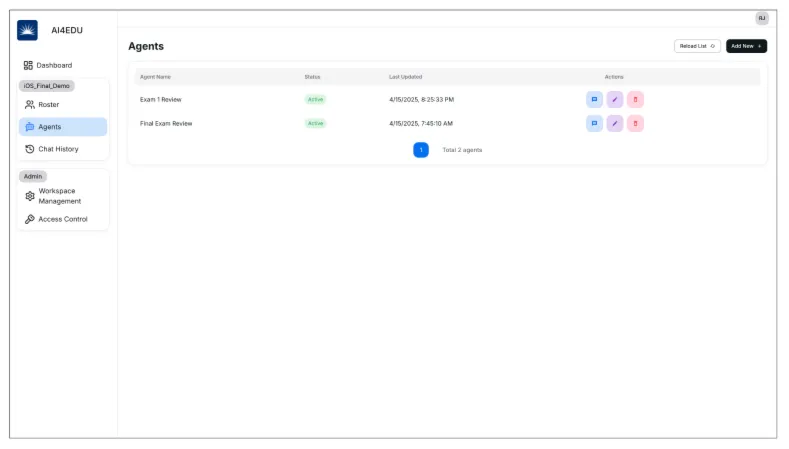The image size is (789, 449).
Task: Open the Roster section
Action: (48, 105)
